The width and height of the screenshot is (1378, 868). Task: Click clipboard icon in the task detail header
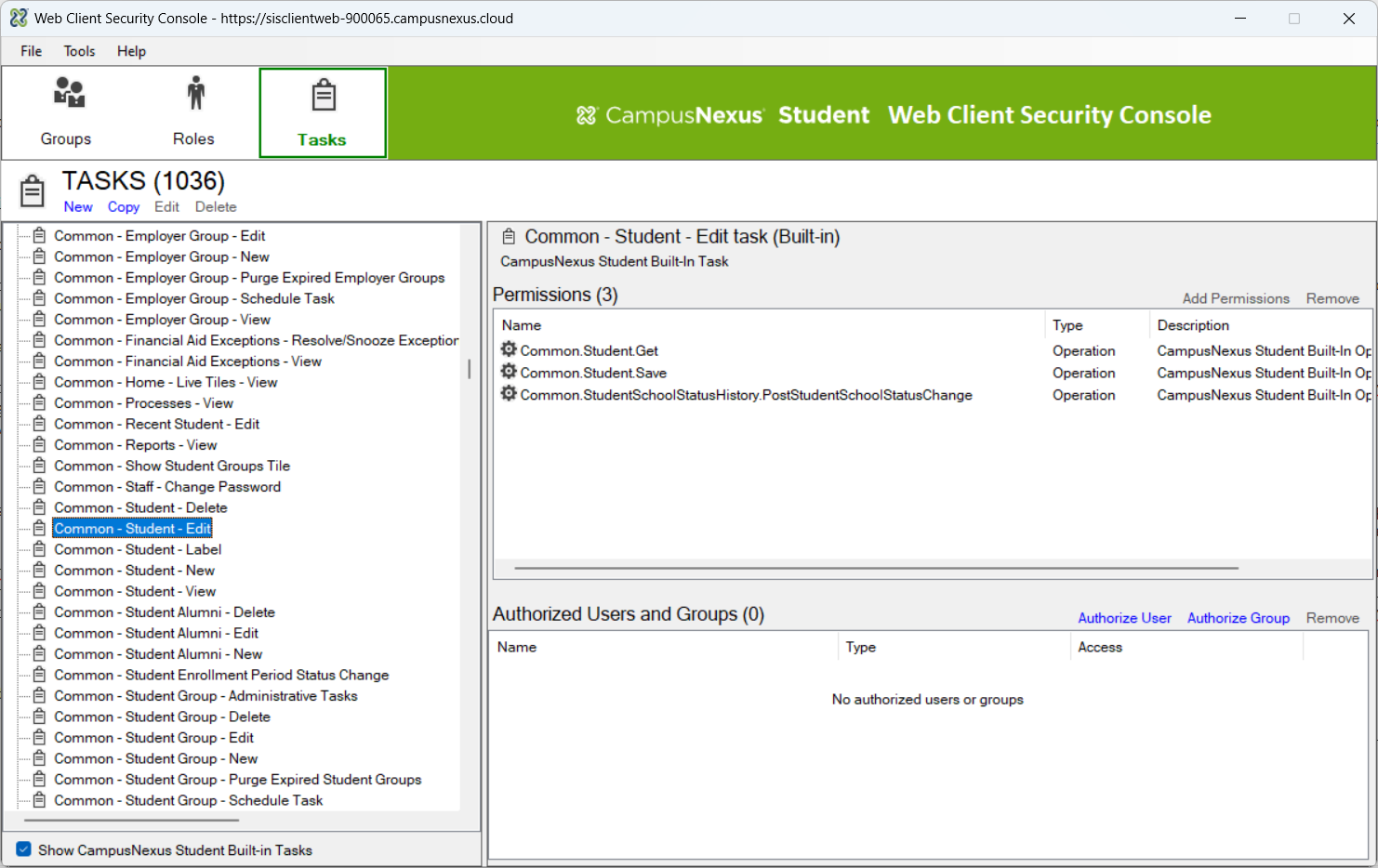click(509, 236)
